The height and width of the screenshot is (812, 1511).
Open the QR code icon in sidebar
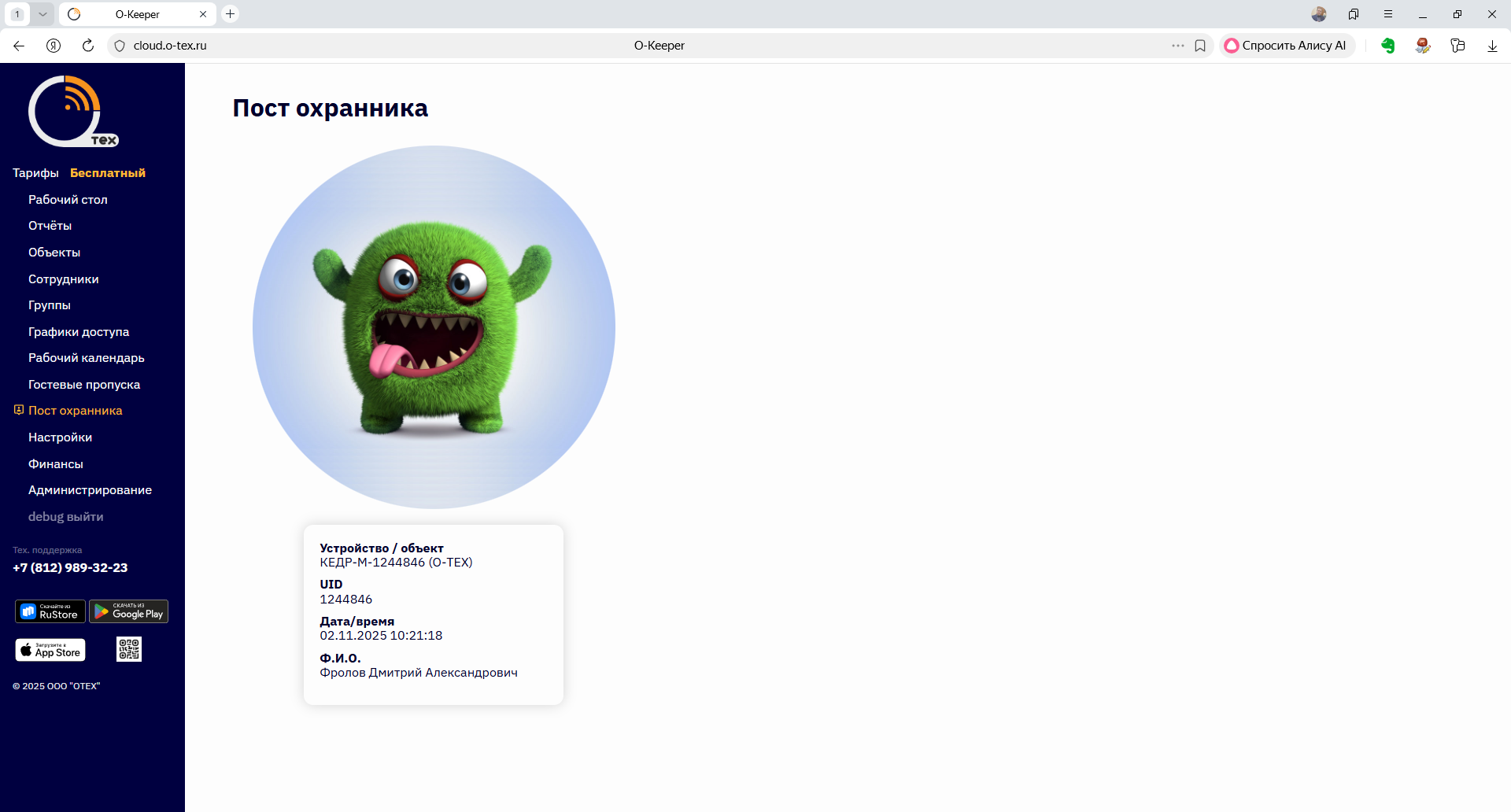[129, 649]
